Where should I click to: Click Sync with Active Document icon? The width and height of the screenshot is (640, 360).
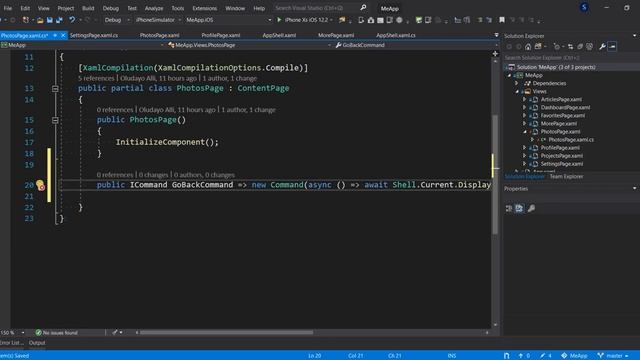pyautogui.click(x=570, y=47)
